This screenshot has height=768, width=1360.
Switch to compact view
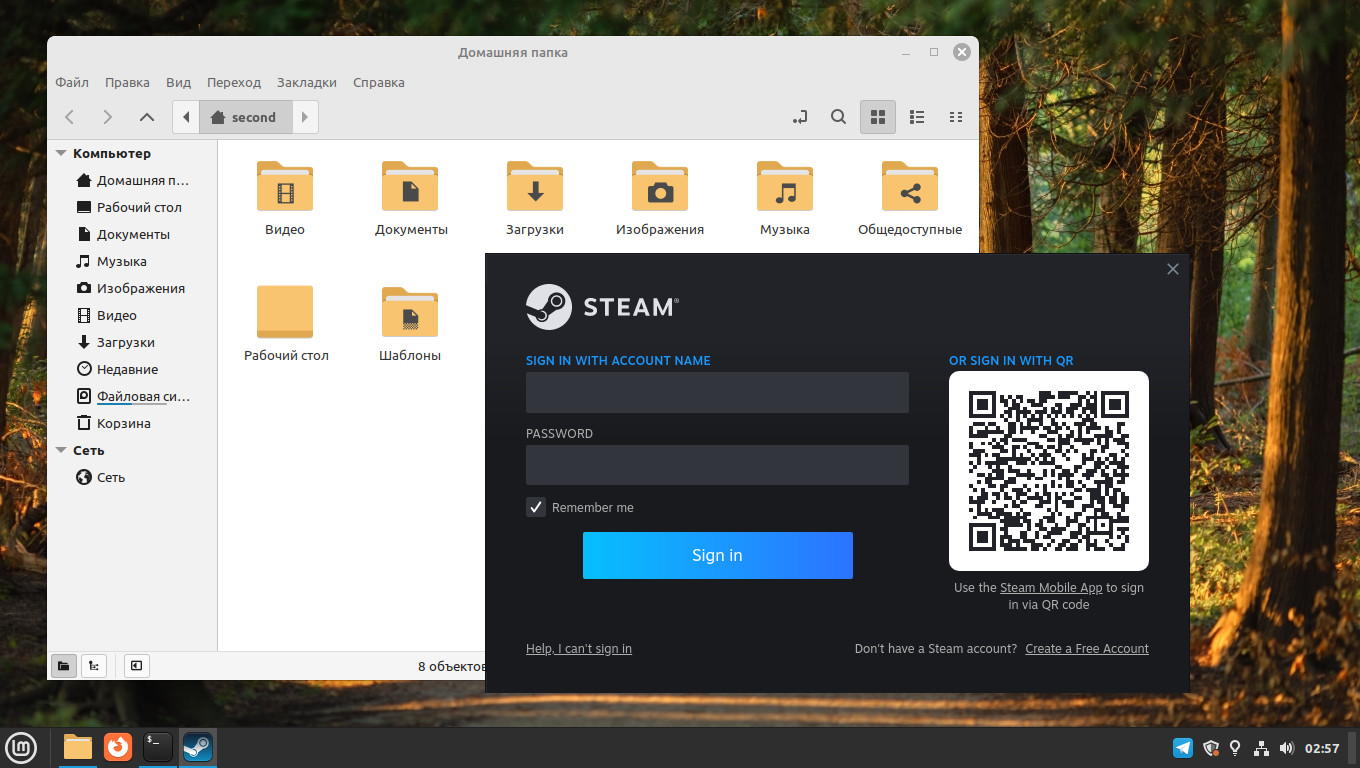point(956,117)
